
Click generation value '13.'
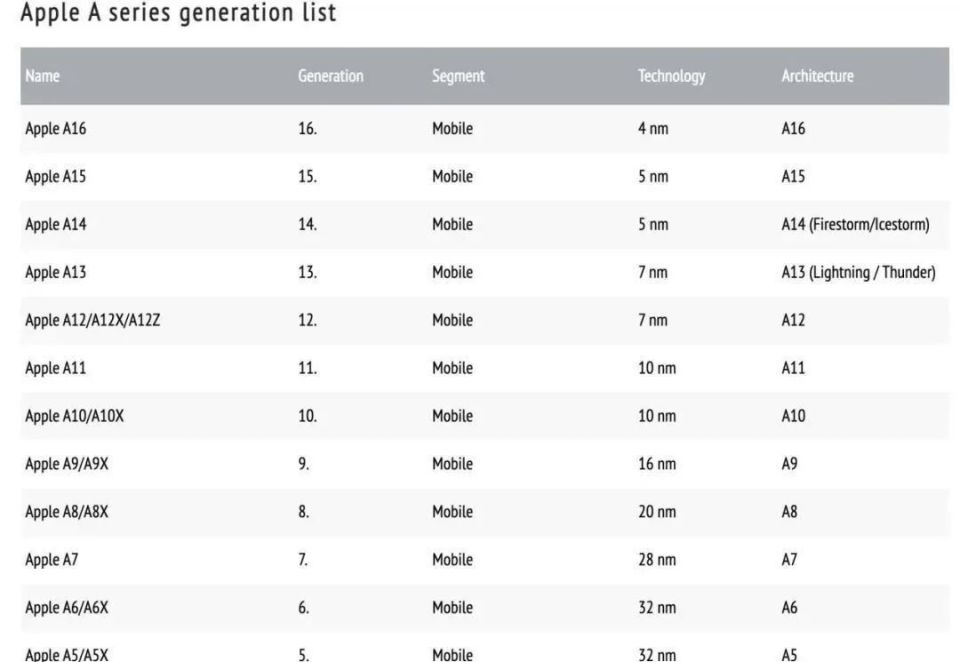tap(307, 272)
